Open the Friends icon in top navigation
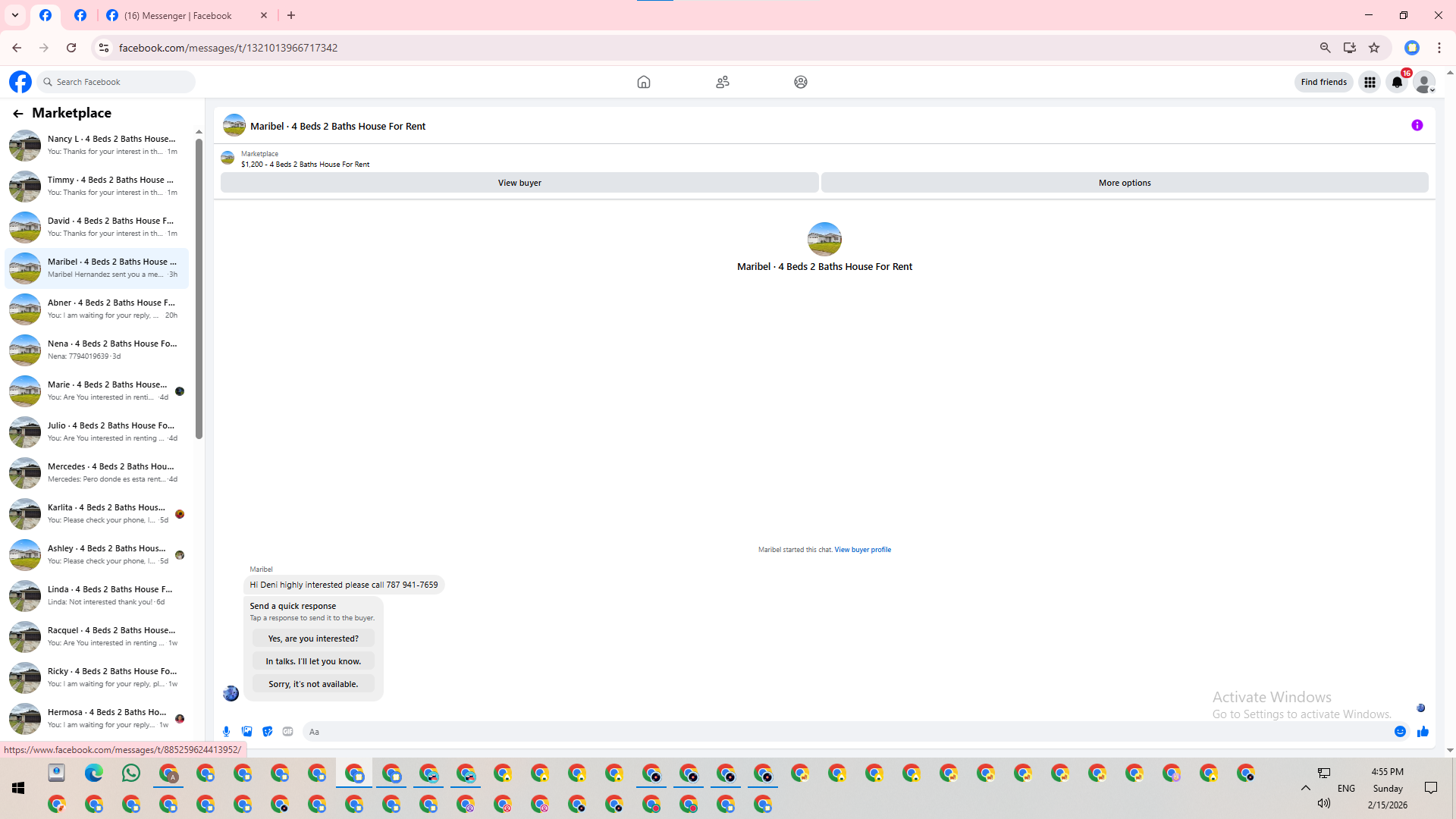 (x=723, y=82)
